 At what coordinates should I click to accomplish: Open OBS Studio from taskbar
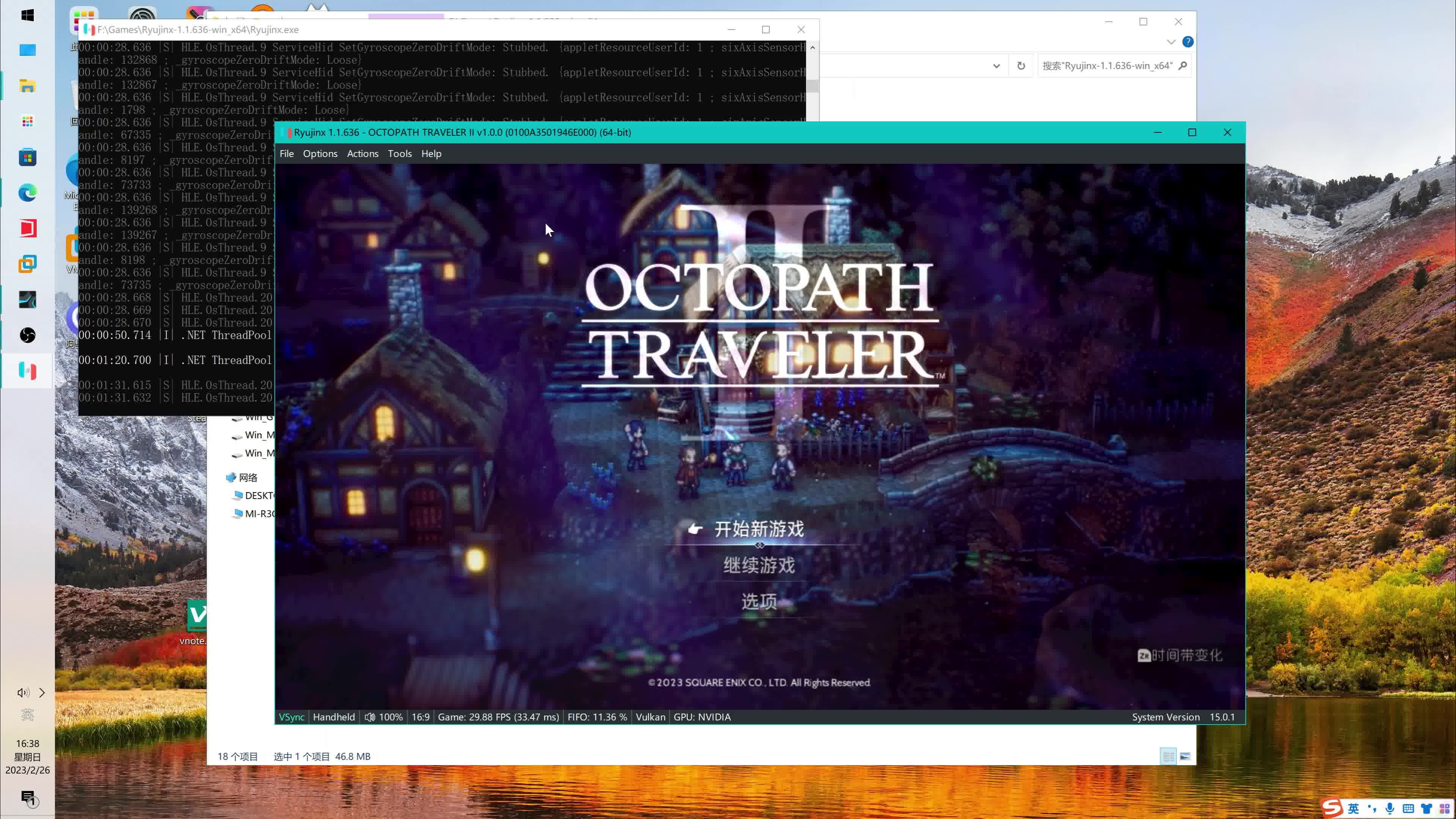27,335
